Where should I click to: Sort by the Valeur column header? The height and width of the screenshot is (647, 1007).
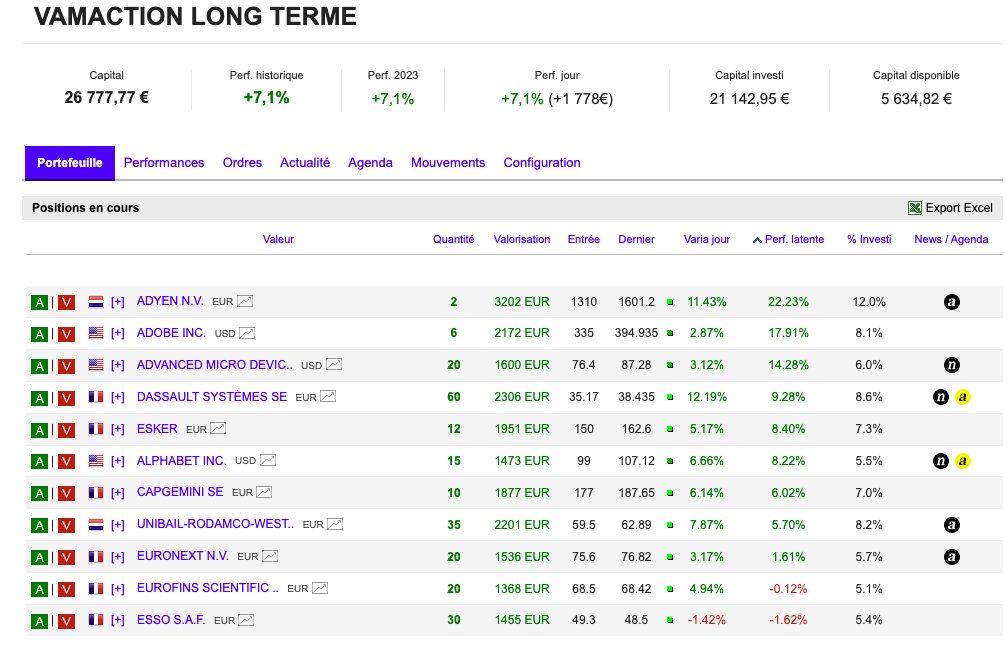[278, 239]
